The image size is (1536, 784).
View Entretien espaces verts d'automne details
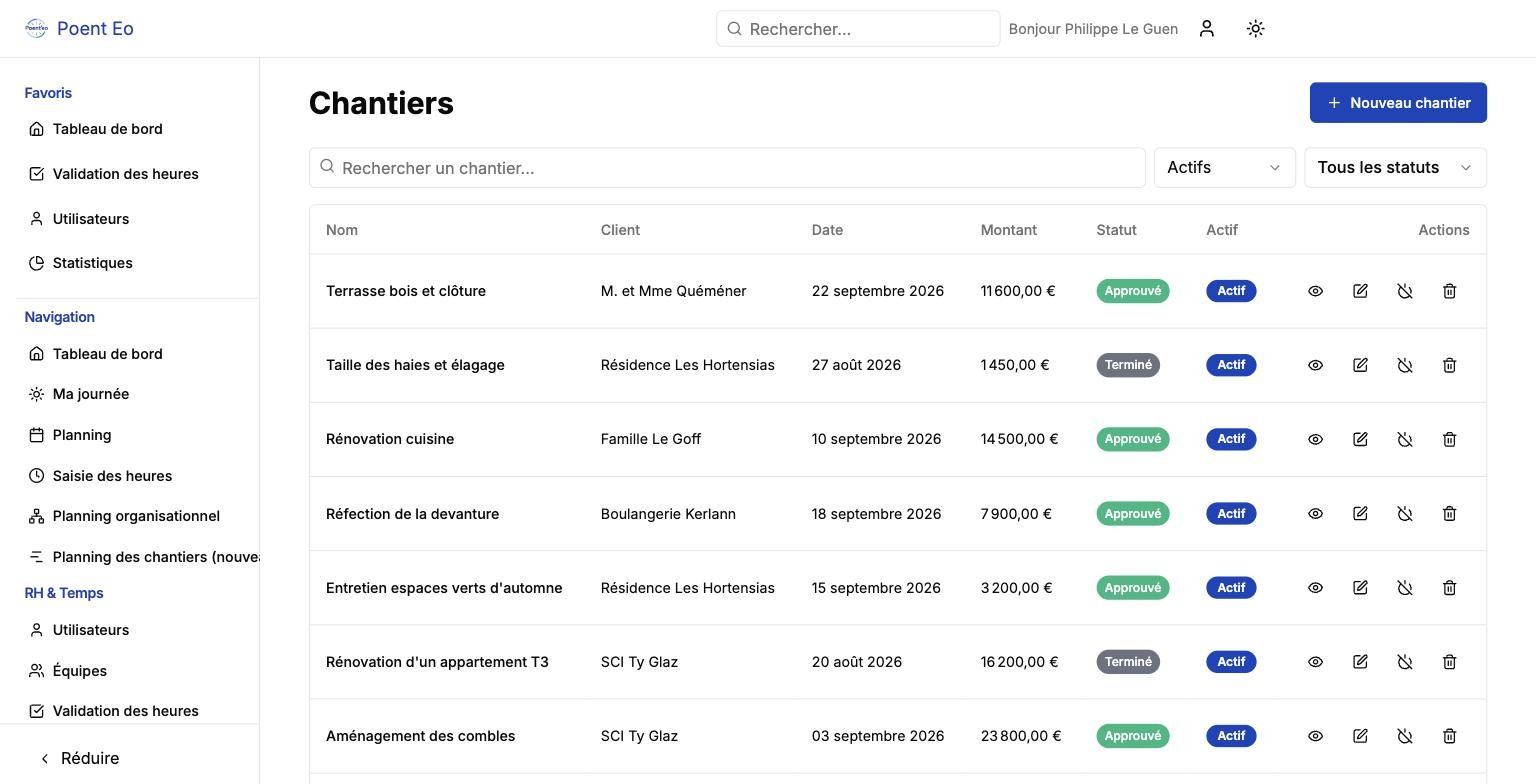1315,588
